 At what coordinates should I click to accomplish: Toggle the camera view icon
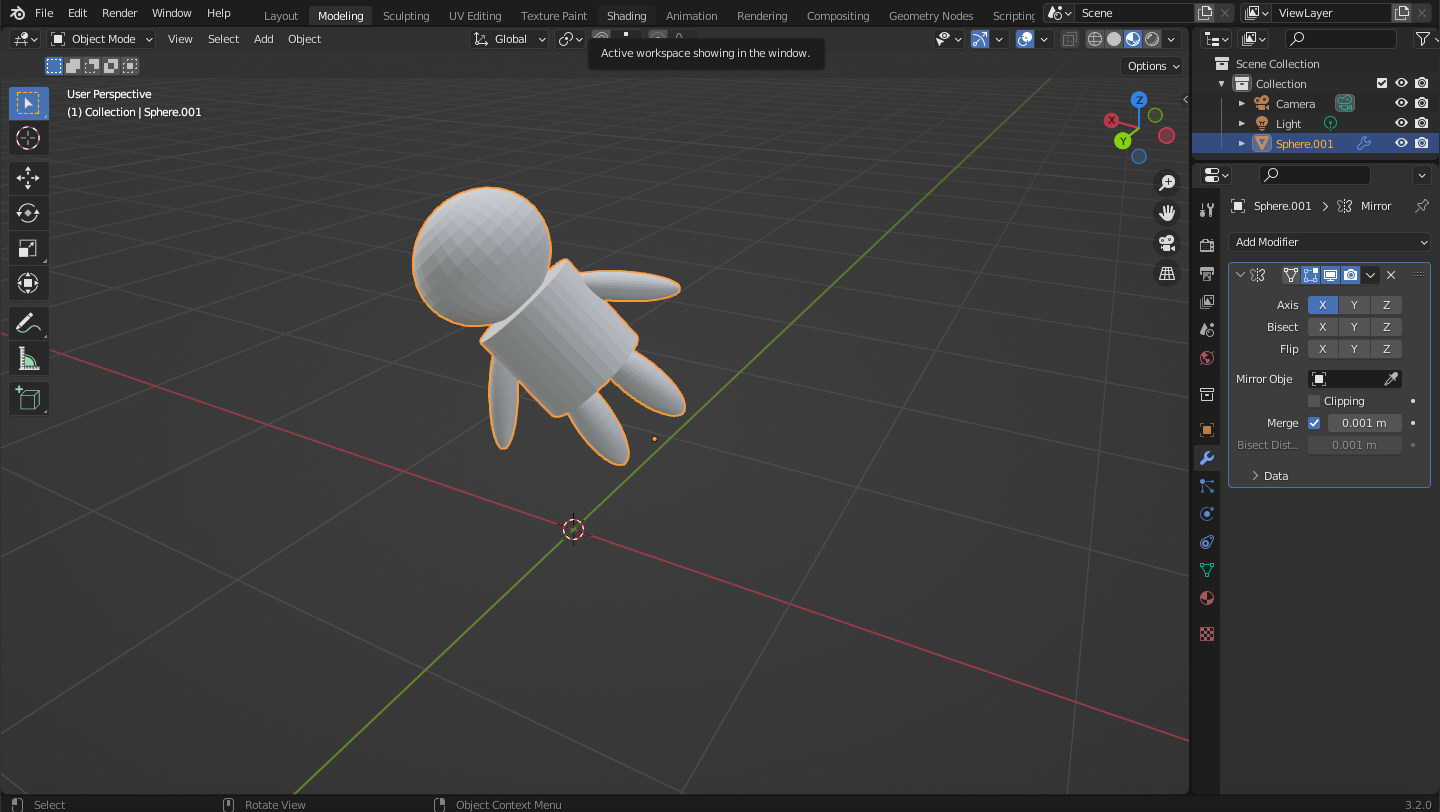coord(1166,243)
